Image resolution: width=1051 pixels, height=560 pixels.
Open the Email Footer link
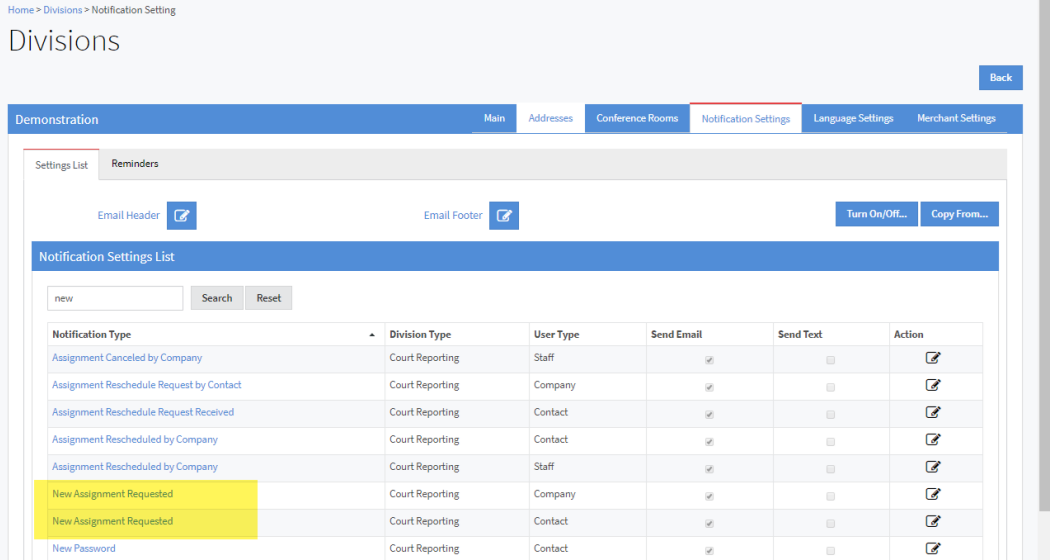coord(453,215)
